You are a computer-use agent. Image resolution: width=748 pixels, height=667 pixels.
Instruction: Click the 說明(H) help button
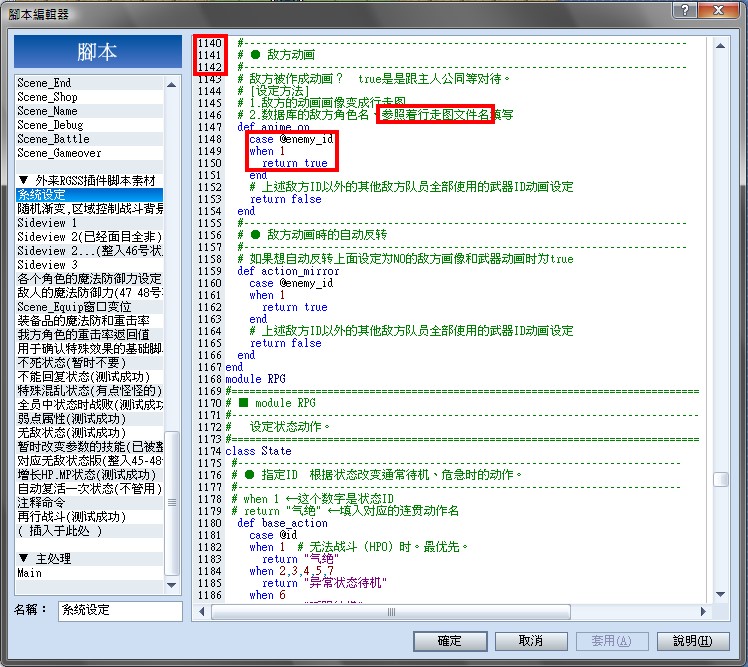(x=693, y=641)
